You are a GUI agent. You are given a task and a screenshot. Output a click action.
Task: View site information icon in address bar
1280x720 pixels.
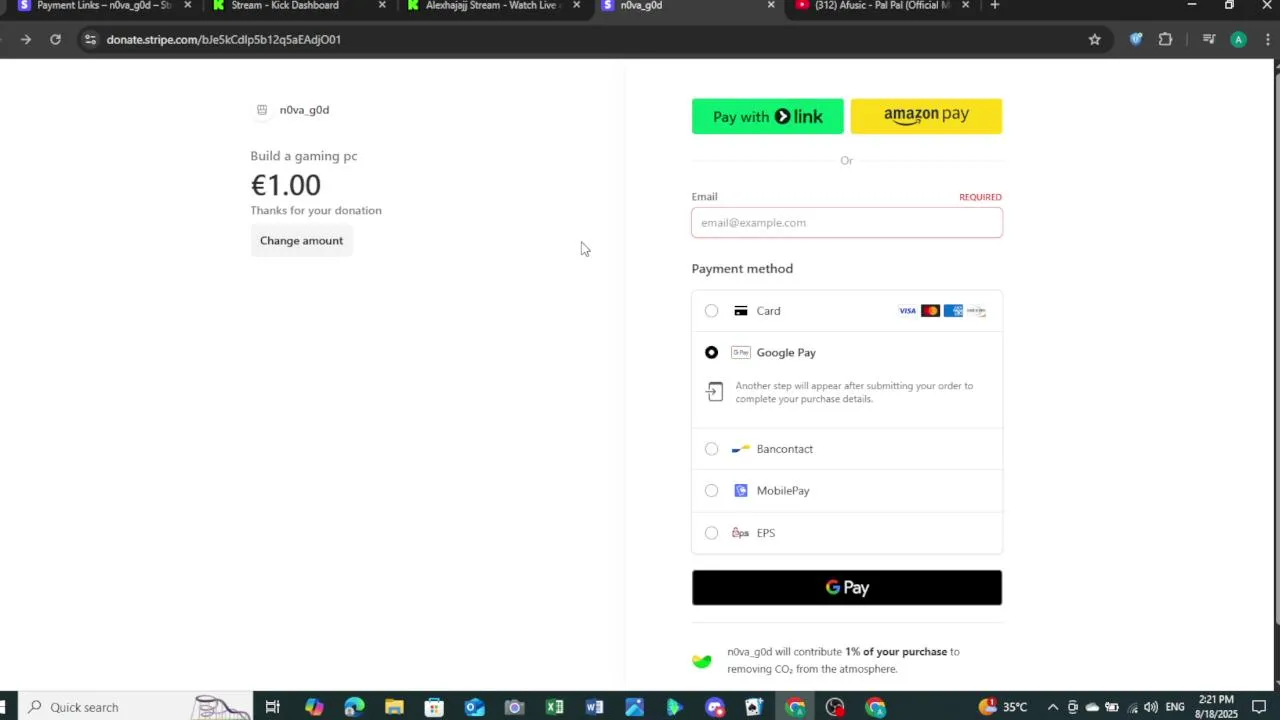(x=90, y=39)
